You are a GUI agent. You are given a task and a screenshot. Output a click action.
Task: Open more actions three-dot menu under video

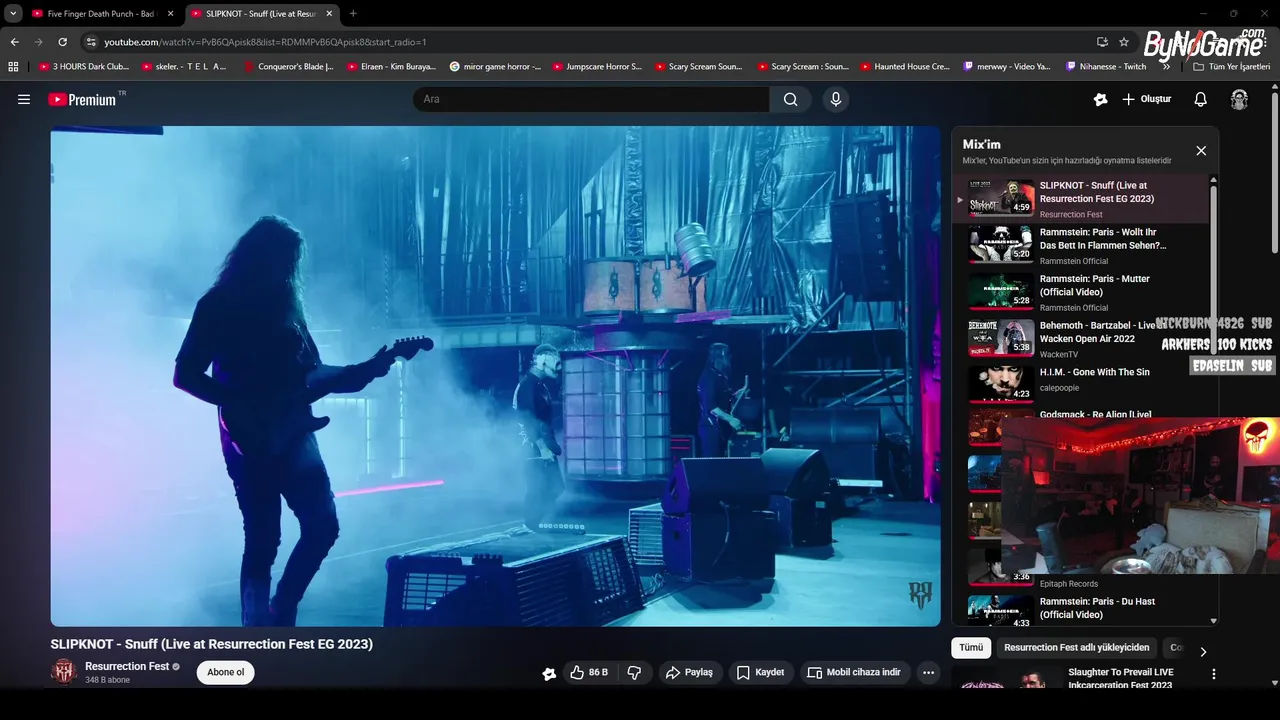pyautogui.click(x=928, y=672)
